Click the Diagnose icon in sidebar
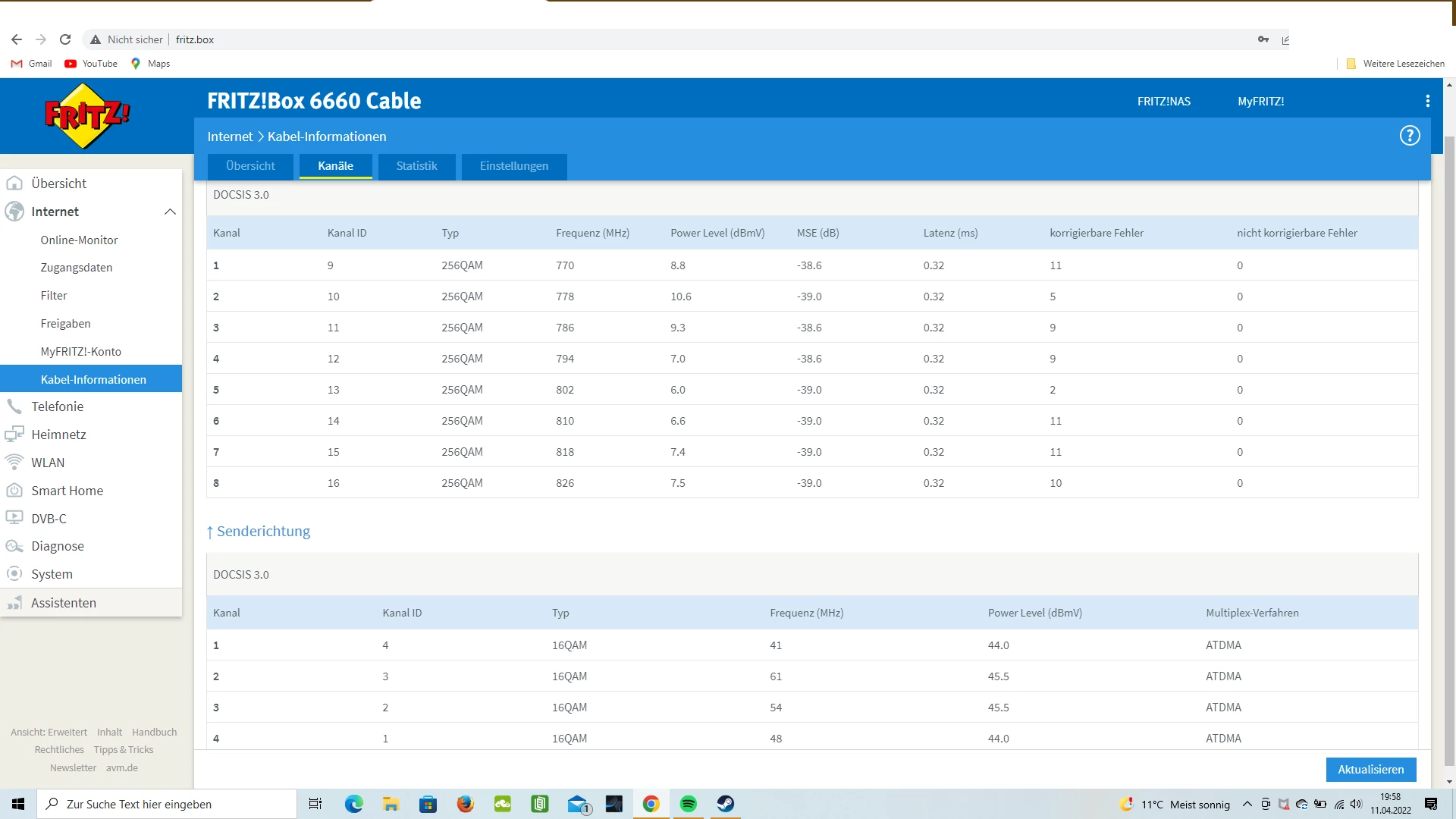 pos(14,546)
